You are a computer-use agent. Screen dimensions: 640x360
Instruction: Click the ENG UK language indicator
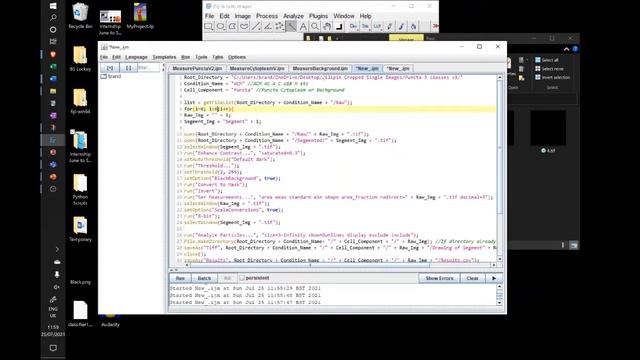pyautogui.click(x=53, y=312)
